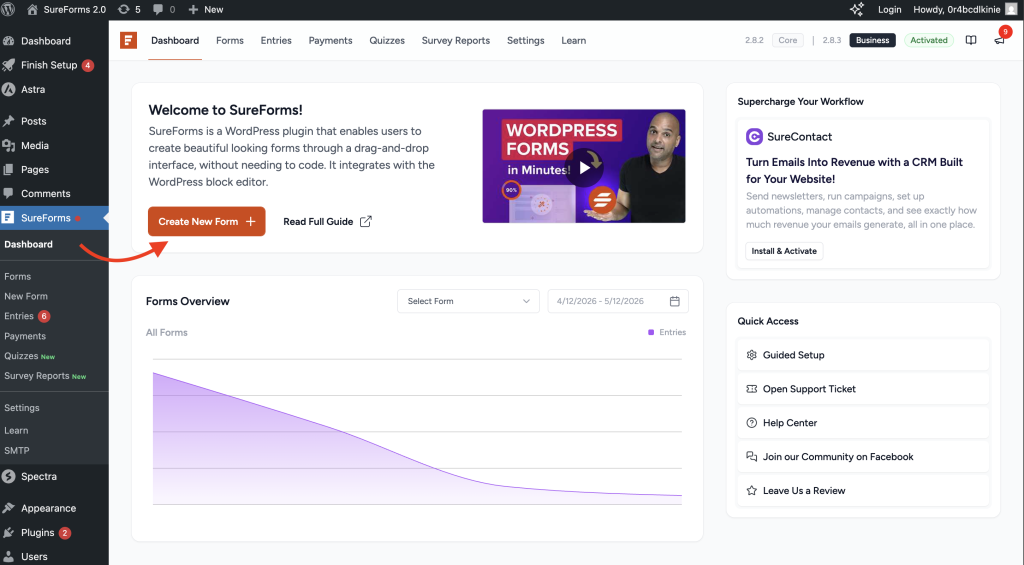The width and height of the screenshot is (1024, 565).
Task: Open the WordPress logo menu
Action: (8, 9)
